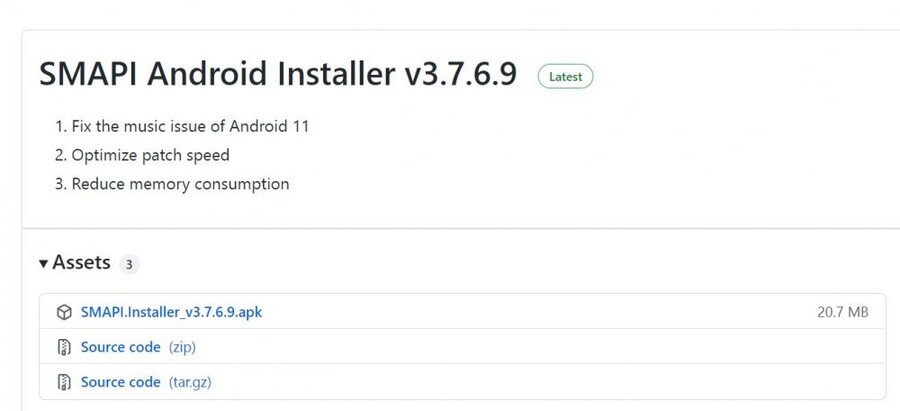900x411 pixels.
Task: Click the SMAPI Android Installer v3.7.6.9 title
Action: pos(278,75)
